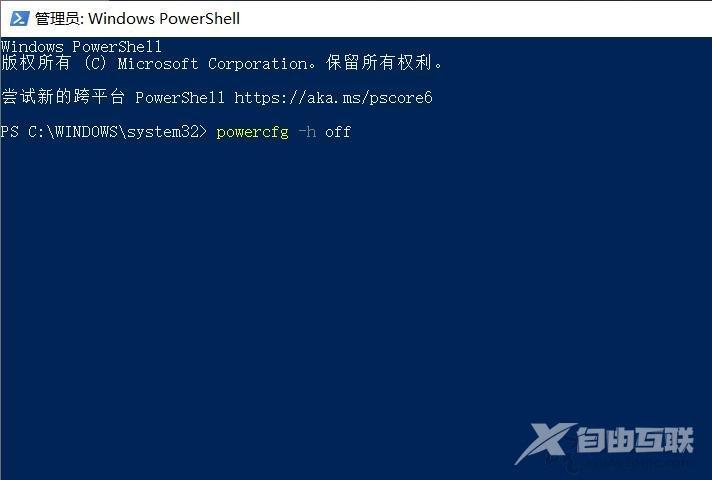Image resolution: width=712 pixels, height=480 pixels.
Task: Select the window title '管理员: Windows PowerShell'
Action: tap(137, 19)
